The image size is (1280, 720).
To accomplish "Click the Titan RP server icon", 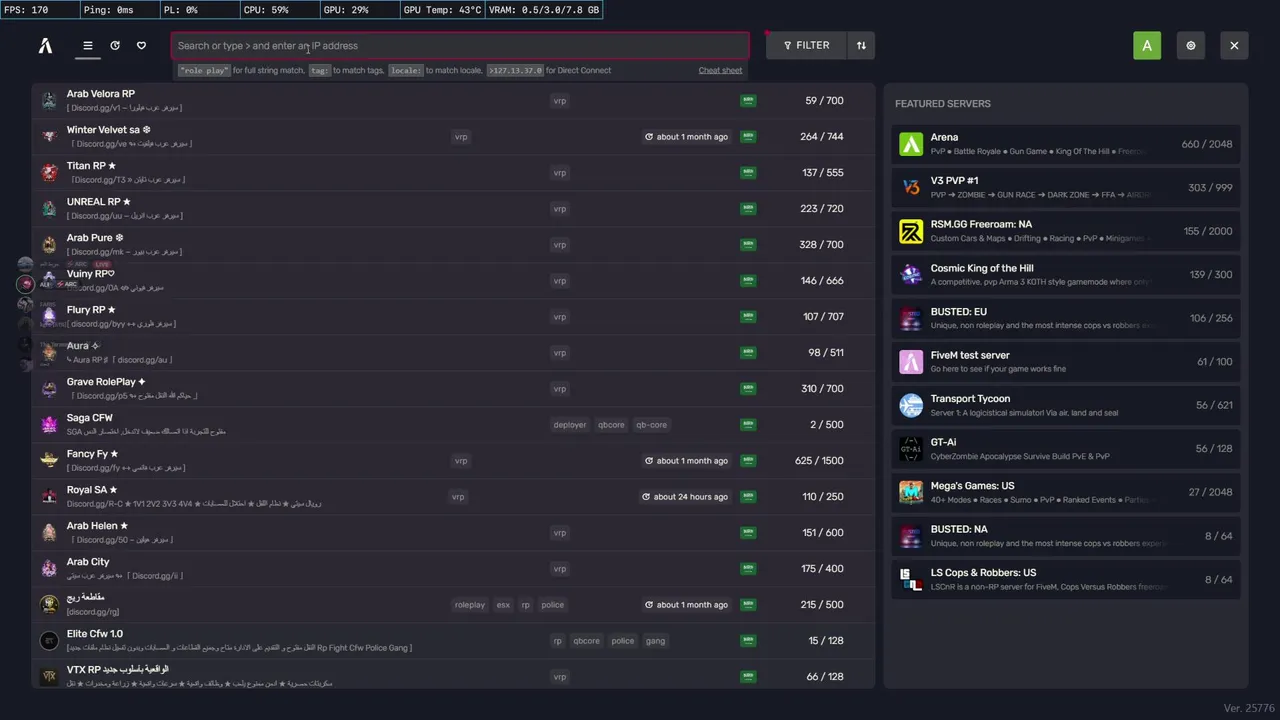I will coord(49,172).
